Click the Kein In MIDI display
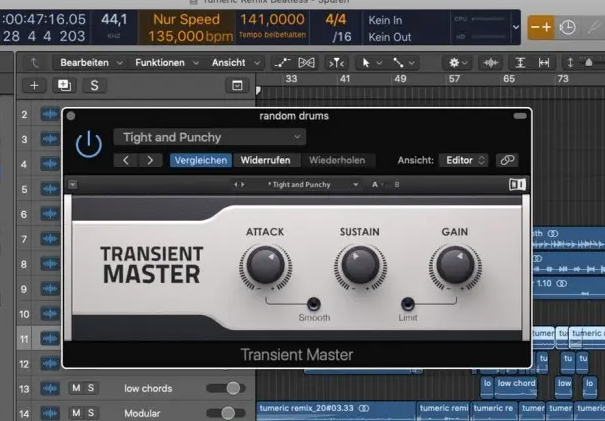The width and height of the screenshot is (605, 421). 385,20
